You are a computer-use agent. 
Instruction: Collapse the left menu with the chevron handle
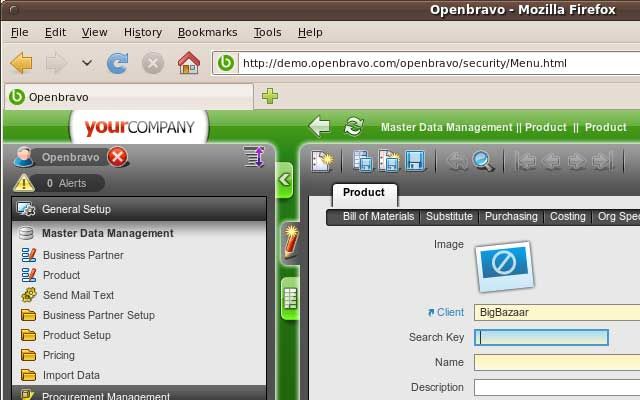pyautogui.click(x=284, y=180)
